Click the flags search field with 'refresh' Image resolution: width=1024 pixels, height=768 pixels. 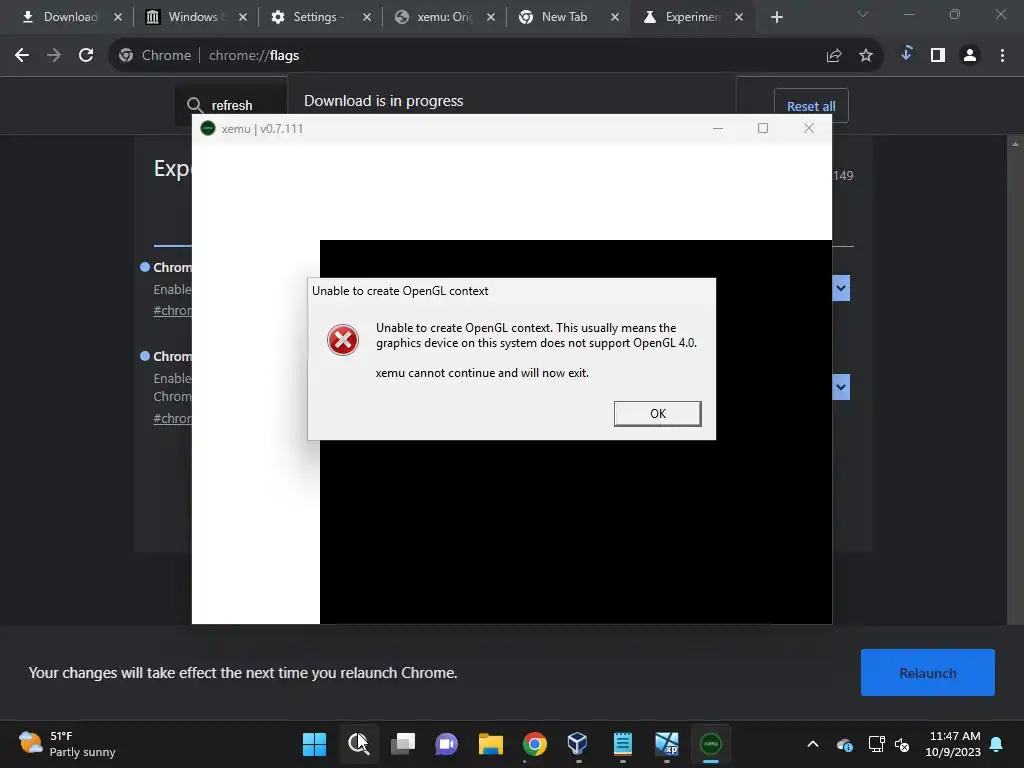pyautogui.click(x=231, y=105)
